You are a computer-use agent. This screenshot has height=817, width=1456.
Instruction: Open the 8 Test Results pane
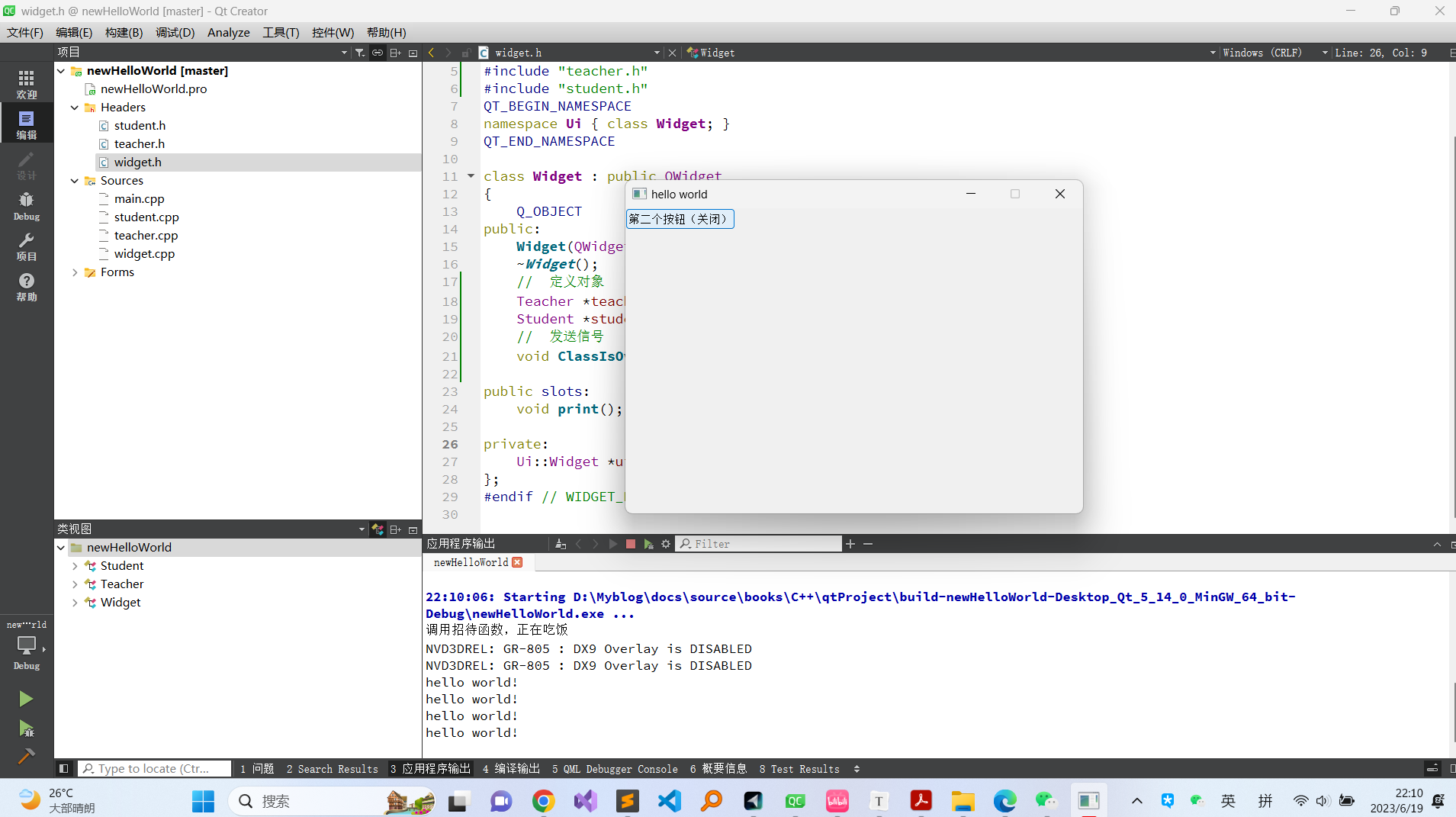(799, 769)
